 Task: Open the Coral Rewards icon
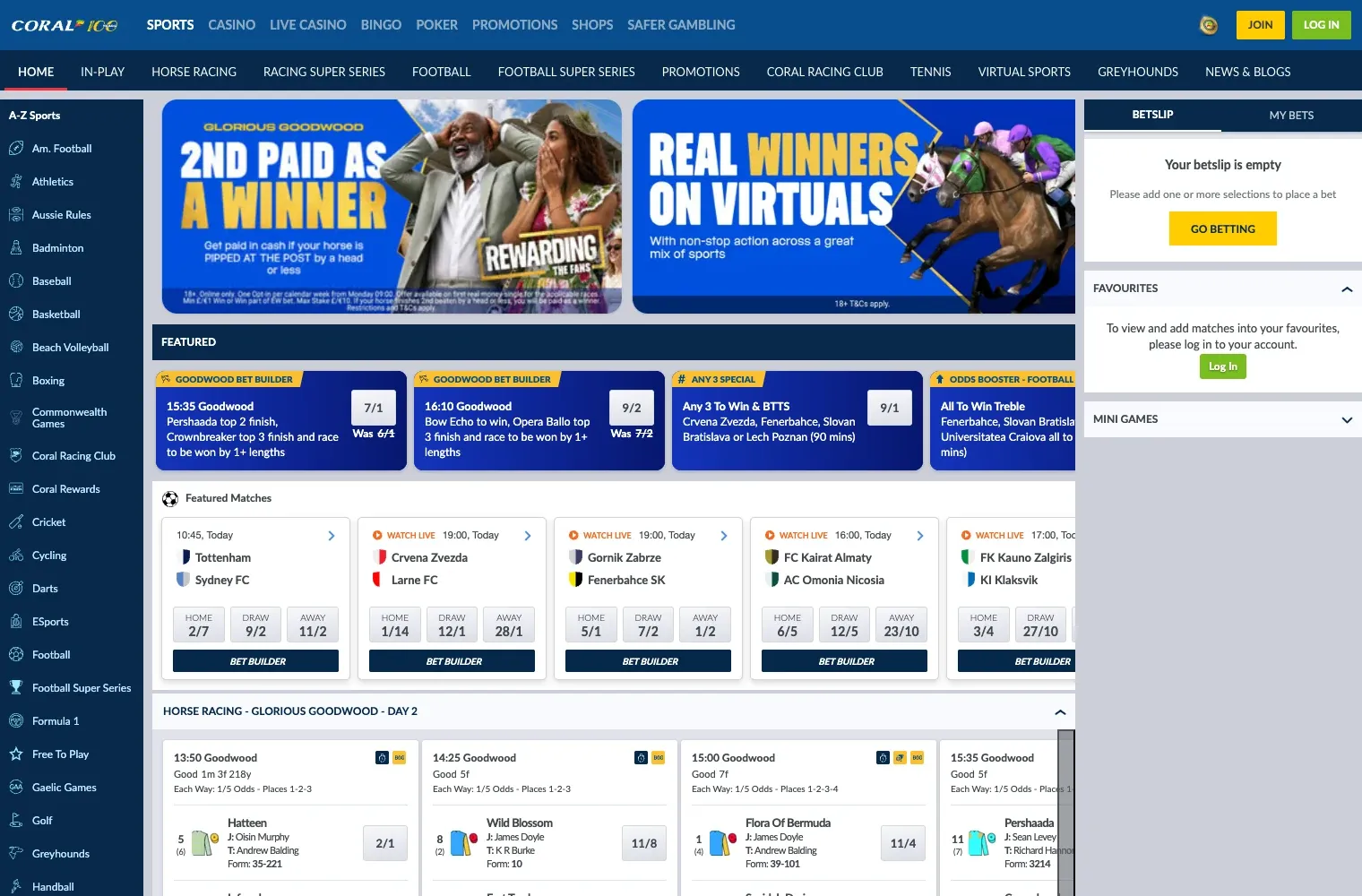pyautogui.click(x=16, y=489)
